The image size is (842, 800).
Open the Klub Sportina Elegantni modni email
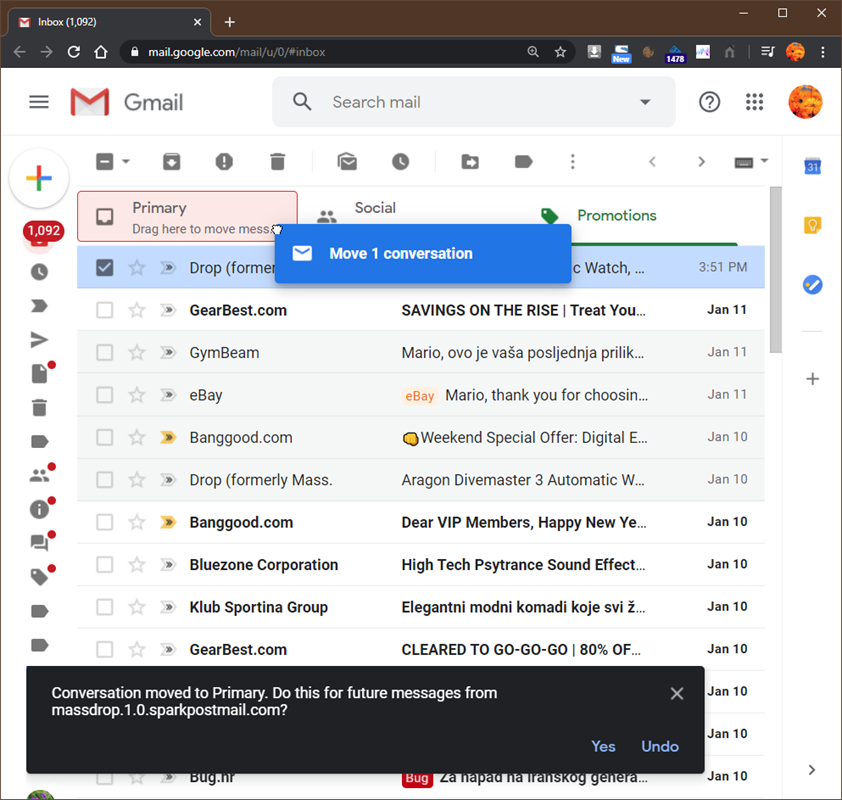[421, 607]
